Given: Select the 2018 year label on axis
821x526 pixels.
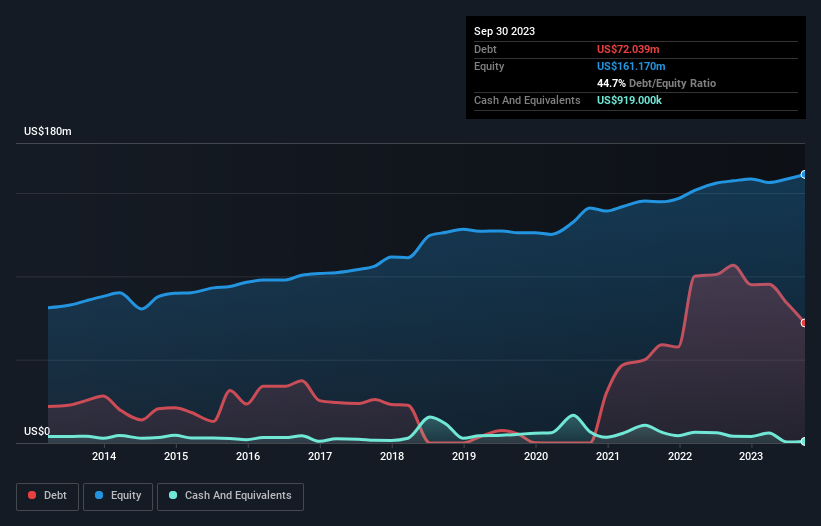Looking at the screenshot, I should pos(392,457).
